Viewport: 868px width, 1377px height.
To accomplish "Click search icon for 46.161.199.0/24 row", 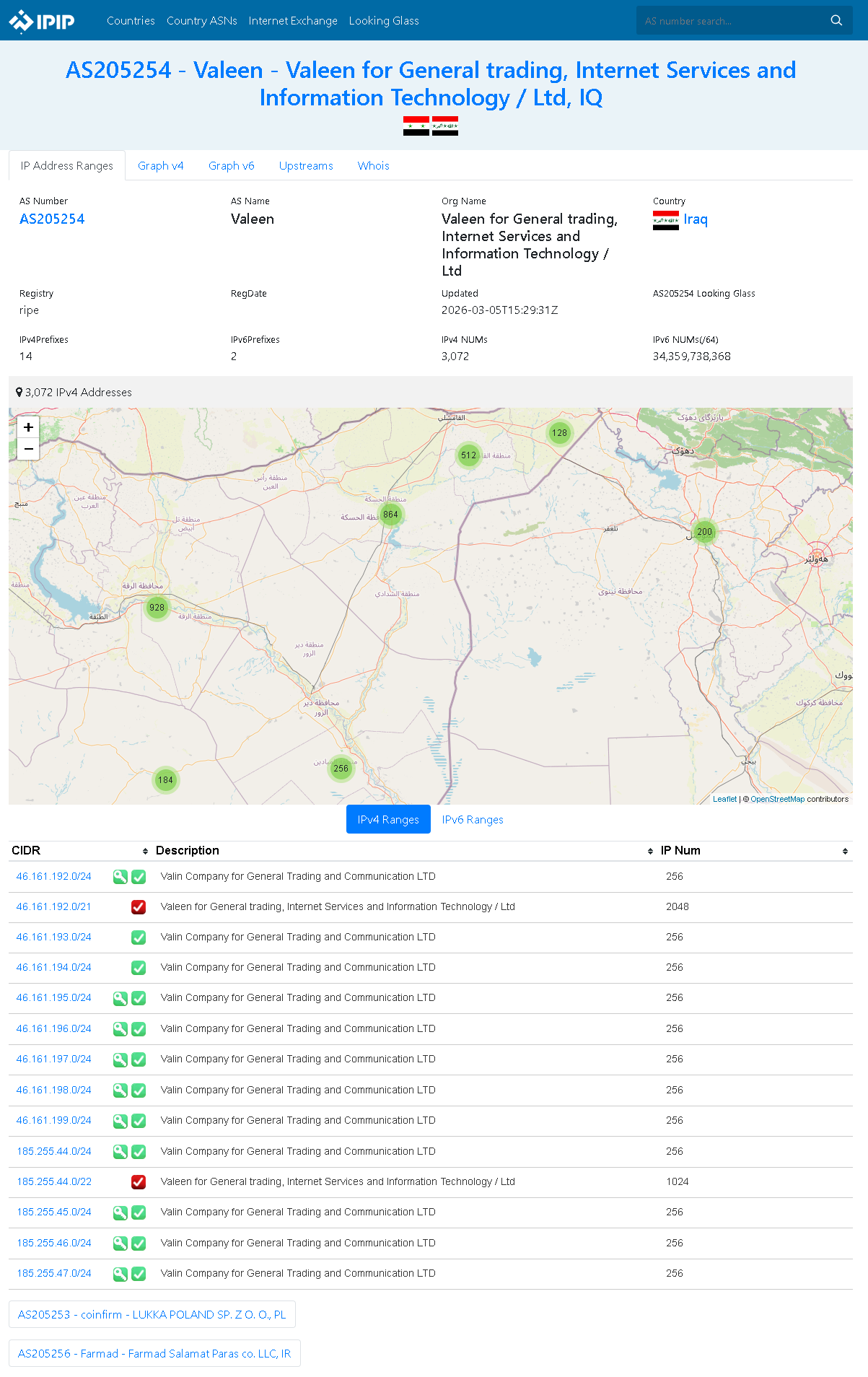I will 120,1121.
